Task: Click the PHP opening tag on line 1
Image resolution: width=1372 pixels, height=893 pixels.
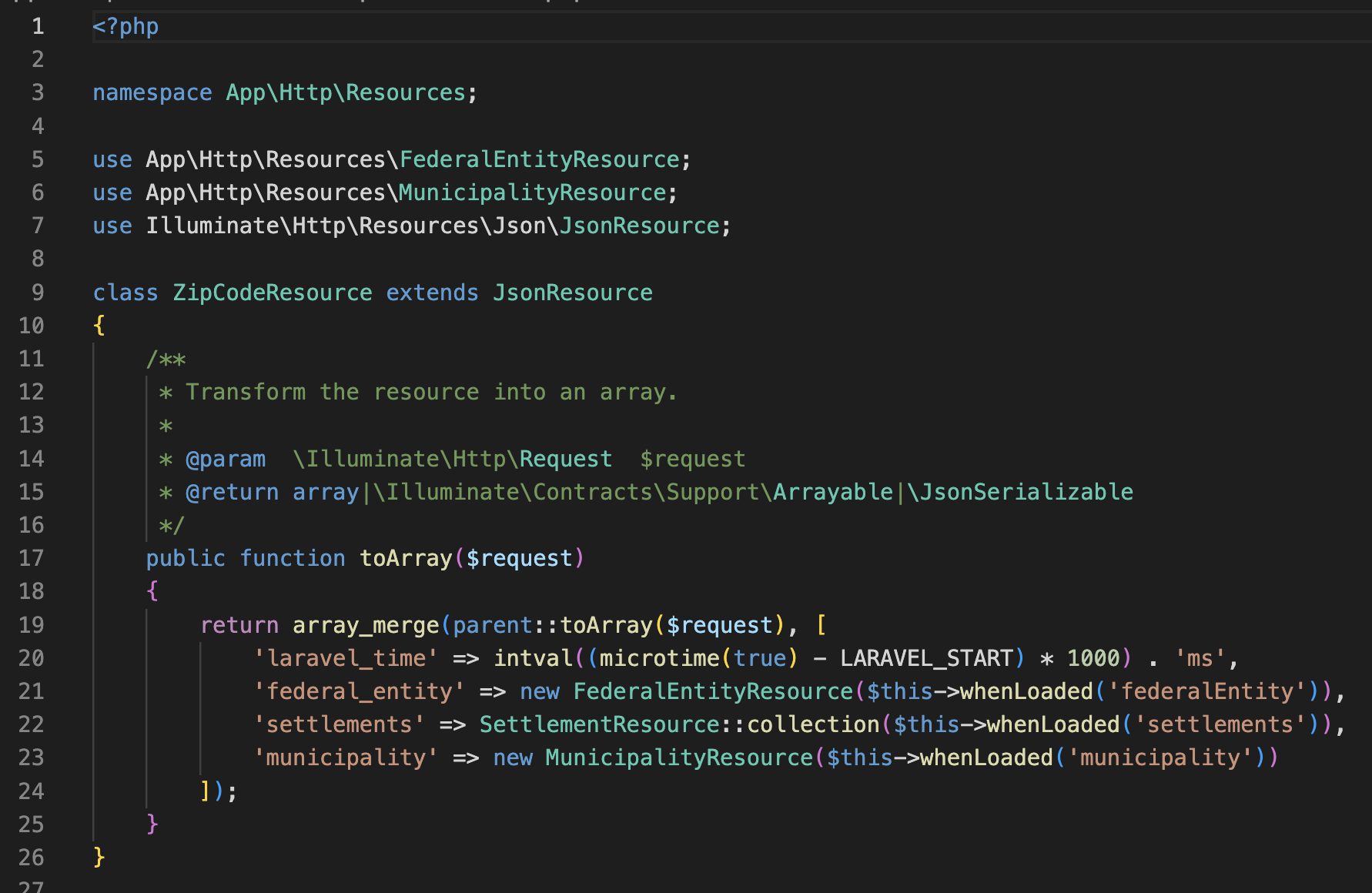Action: coord(125,26)
